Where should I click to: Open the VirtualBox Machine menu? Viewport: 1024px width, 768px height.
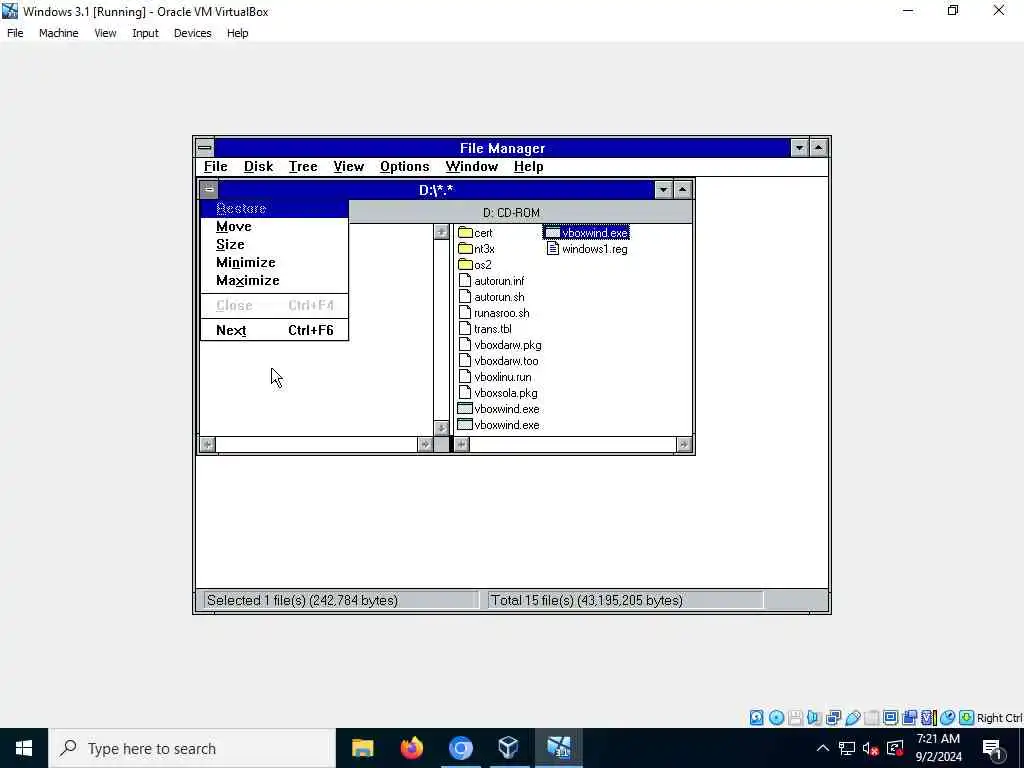(59, 33)
